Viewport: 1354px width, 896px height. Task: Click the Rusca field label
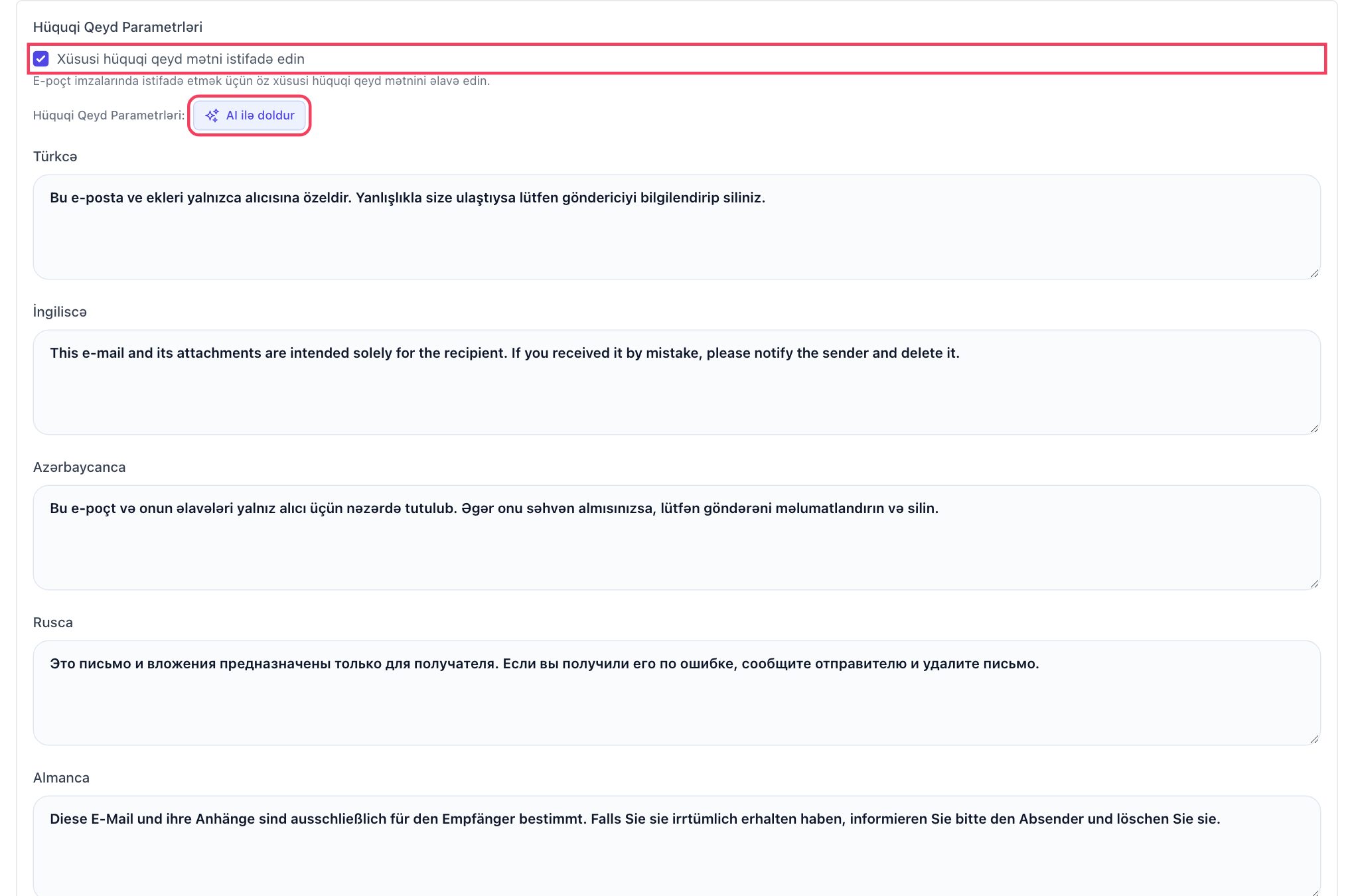[53, 623]
